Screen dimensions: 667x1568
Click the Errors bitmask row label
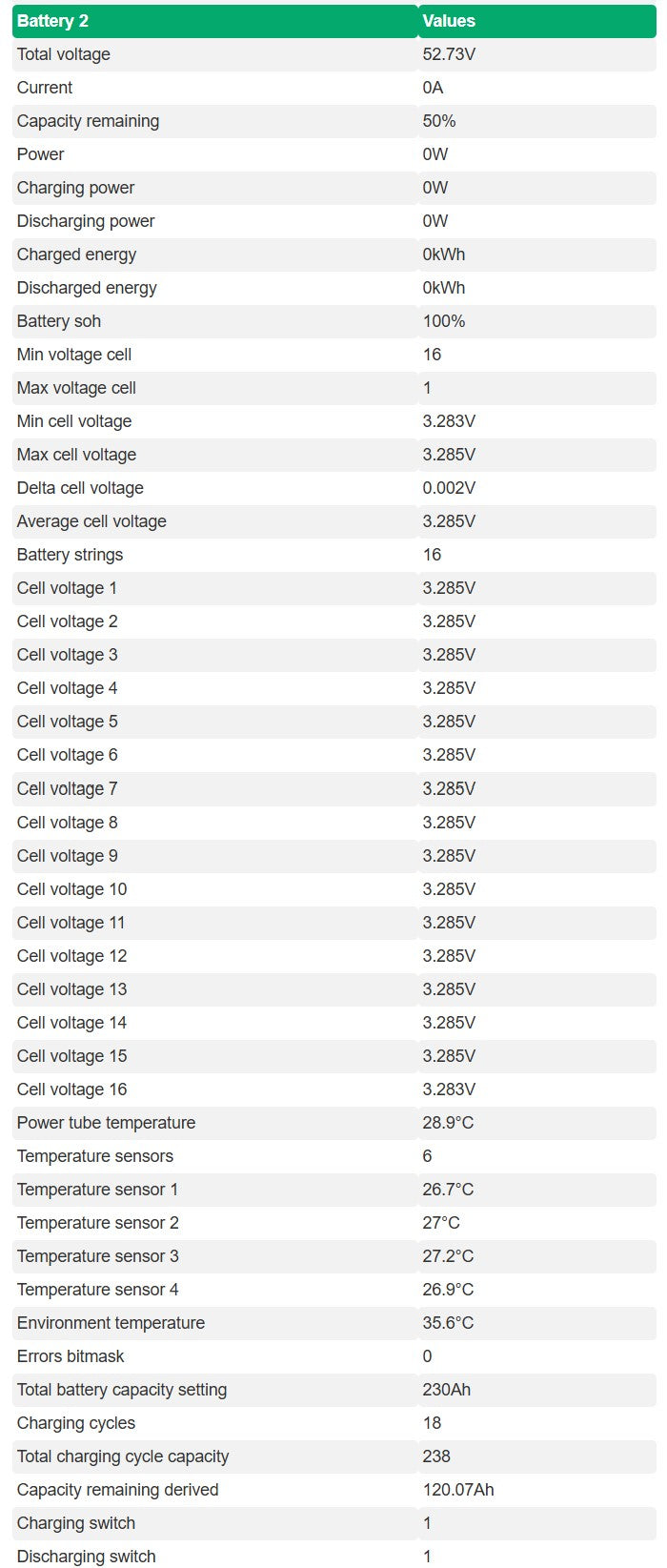pyautogui.click(x=71, y=1356)
